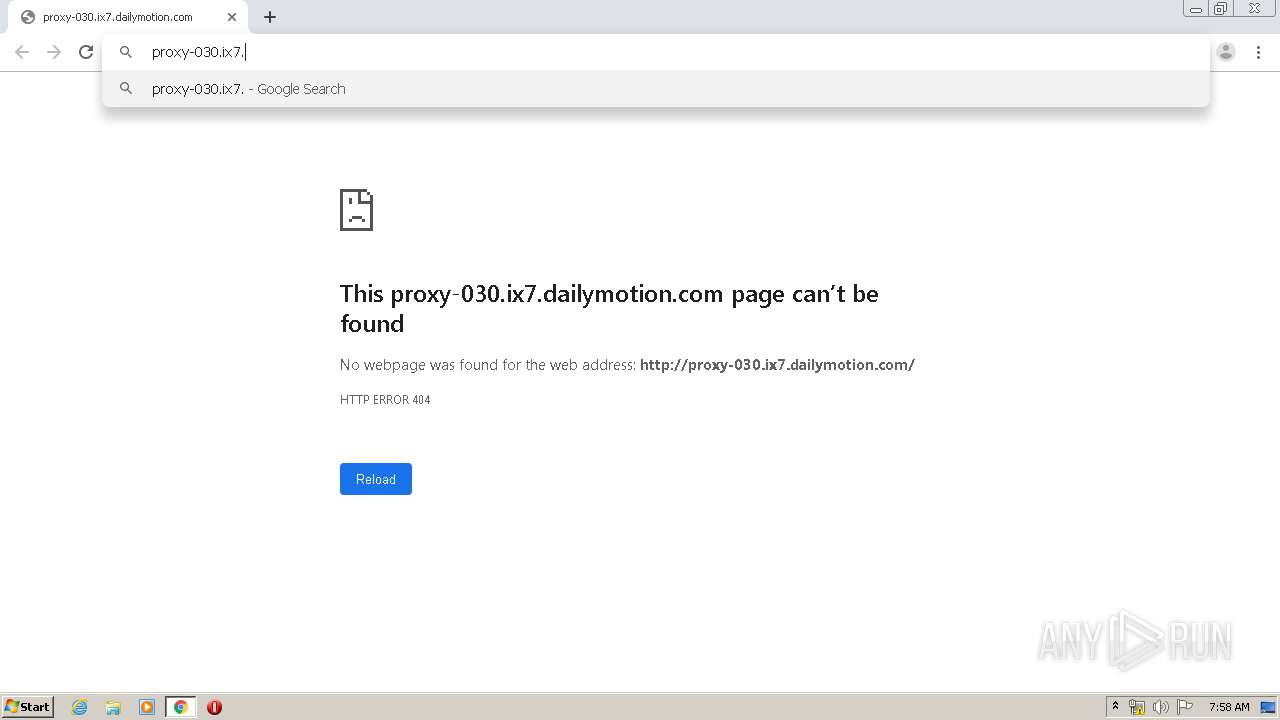This screenshot has width=1280, height=720.
Task: Click the sad page error icon
Action: click(x=356, y=210)
